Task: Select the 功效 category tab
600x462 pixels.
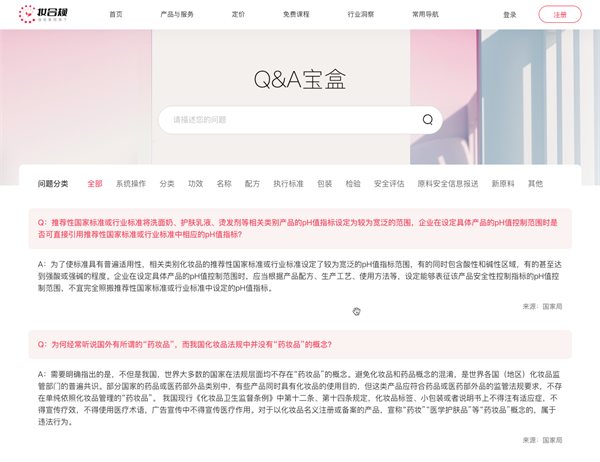Action: (x=195, y=184)
